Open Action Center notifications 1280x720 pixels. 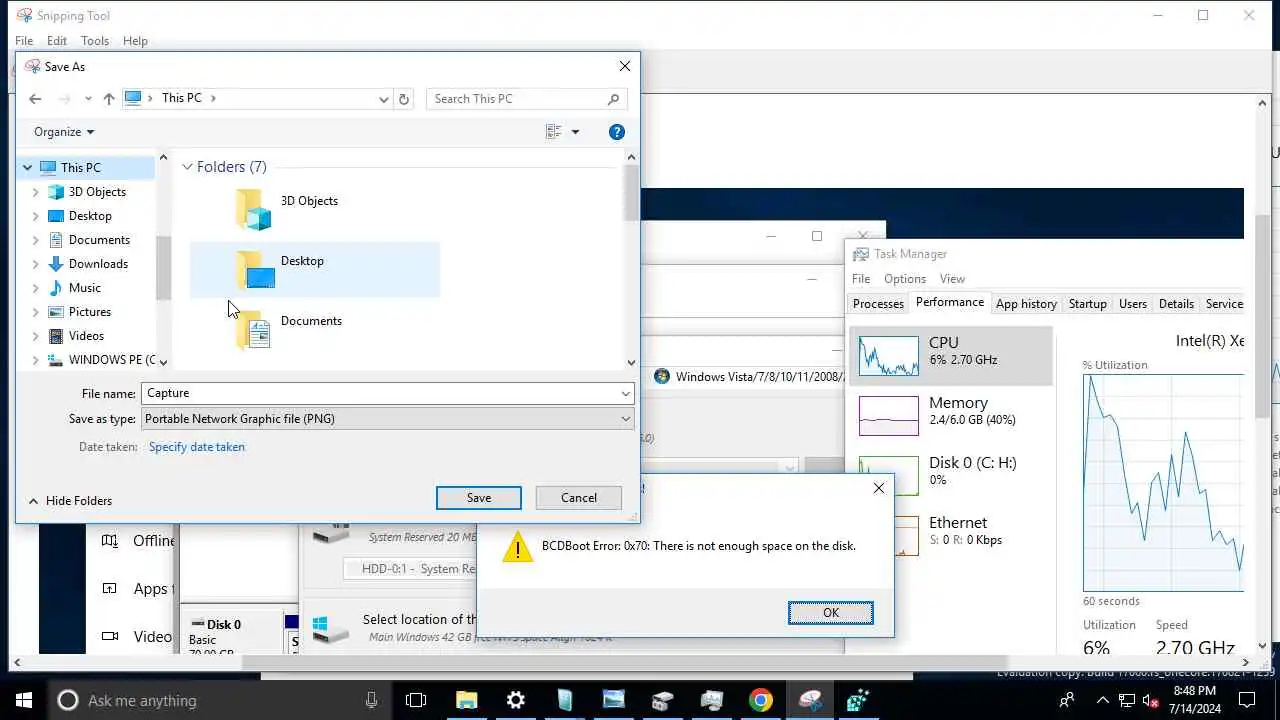[1248, 700]
